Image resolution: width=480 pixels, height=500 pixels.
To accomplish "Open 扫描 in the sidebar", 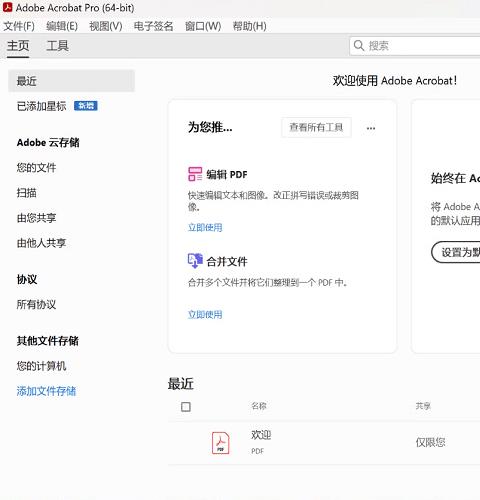I will point(27,193).
